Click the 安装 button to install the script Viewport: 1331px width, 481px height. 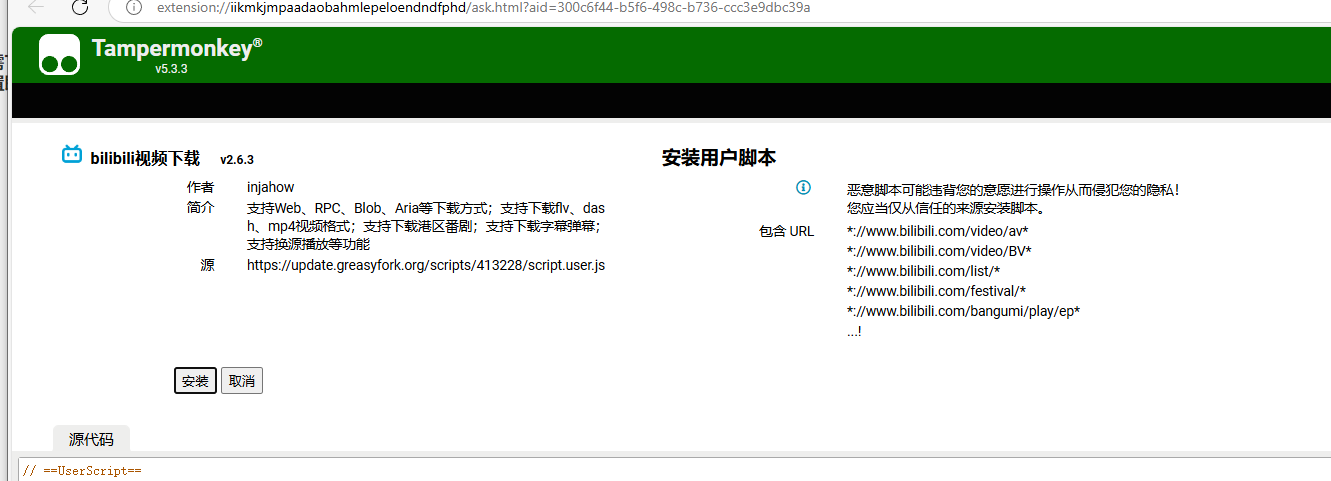pyautogui.click(x=195, y=381)
